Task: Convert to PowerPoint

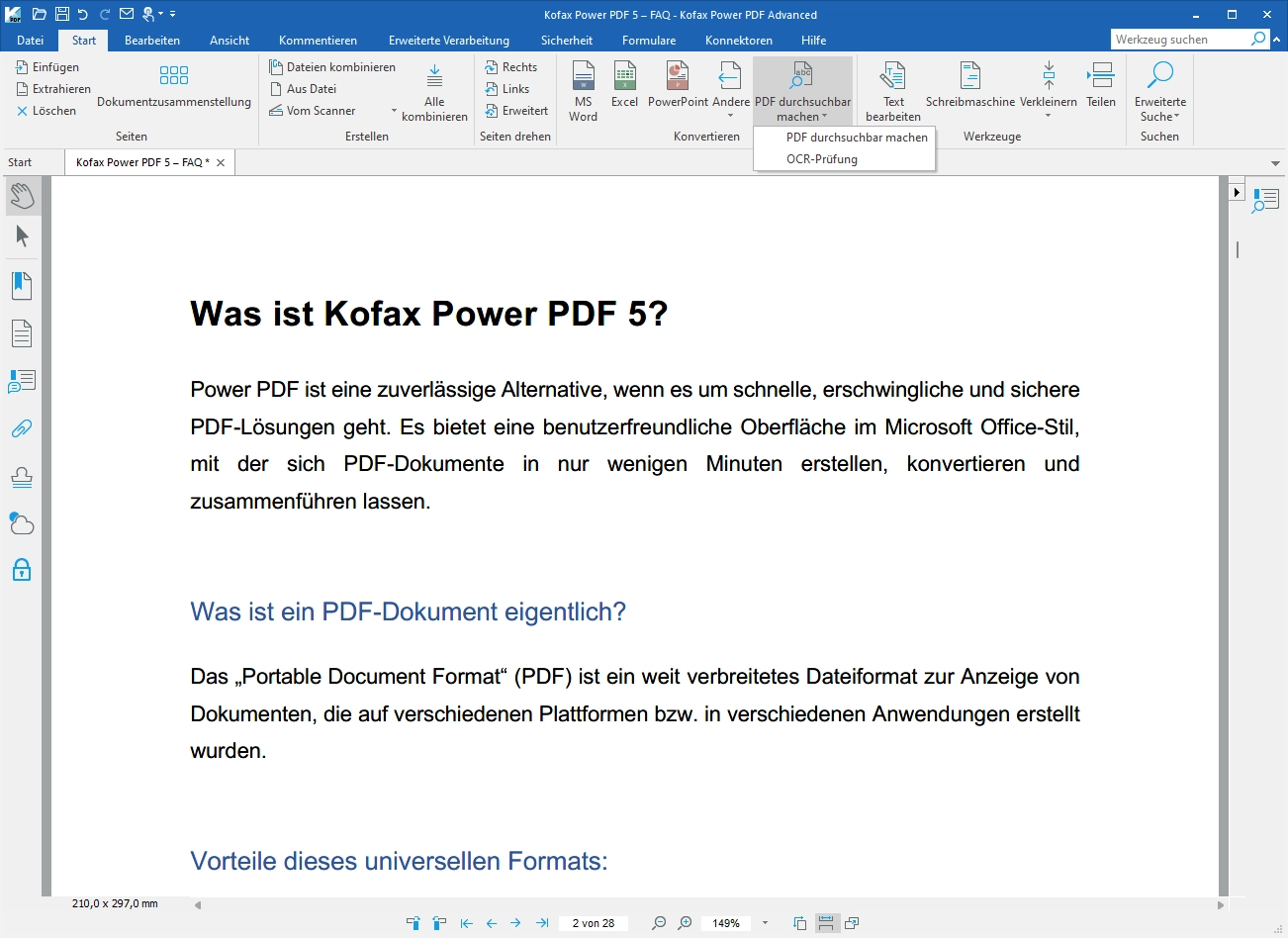Action: (x=678, y=85)
